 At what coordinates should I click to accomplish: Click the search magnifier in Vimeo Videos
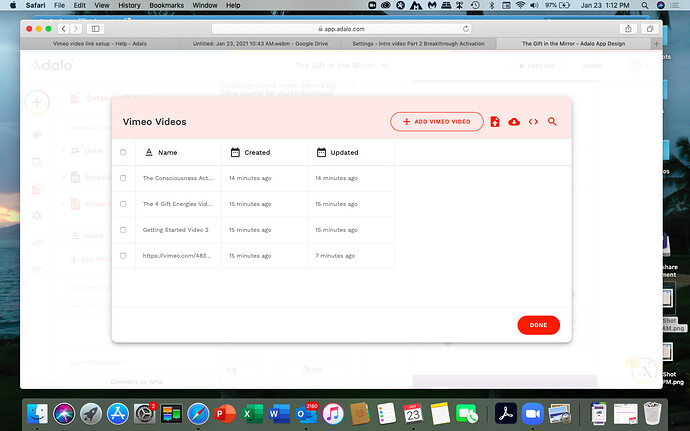click(x=552, y=122)
